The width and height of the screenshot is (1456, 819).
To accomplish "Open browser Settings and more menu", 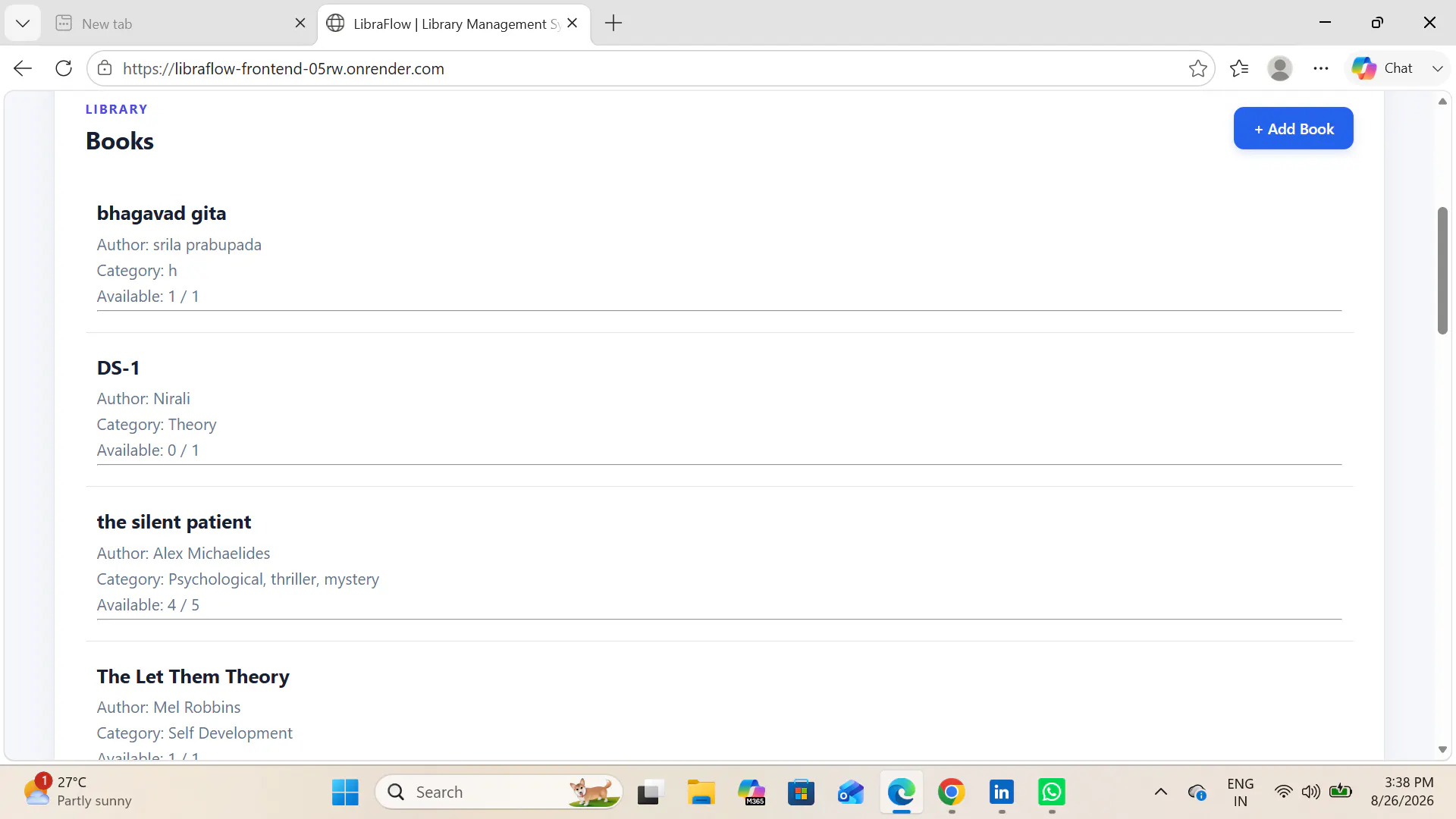I will click(x=1321, y=68).
